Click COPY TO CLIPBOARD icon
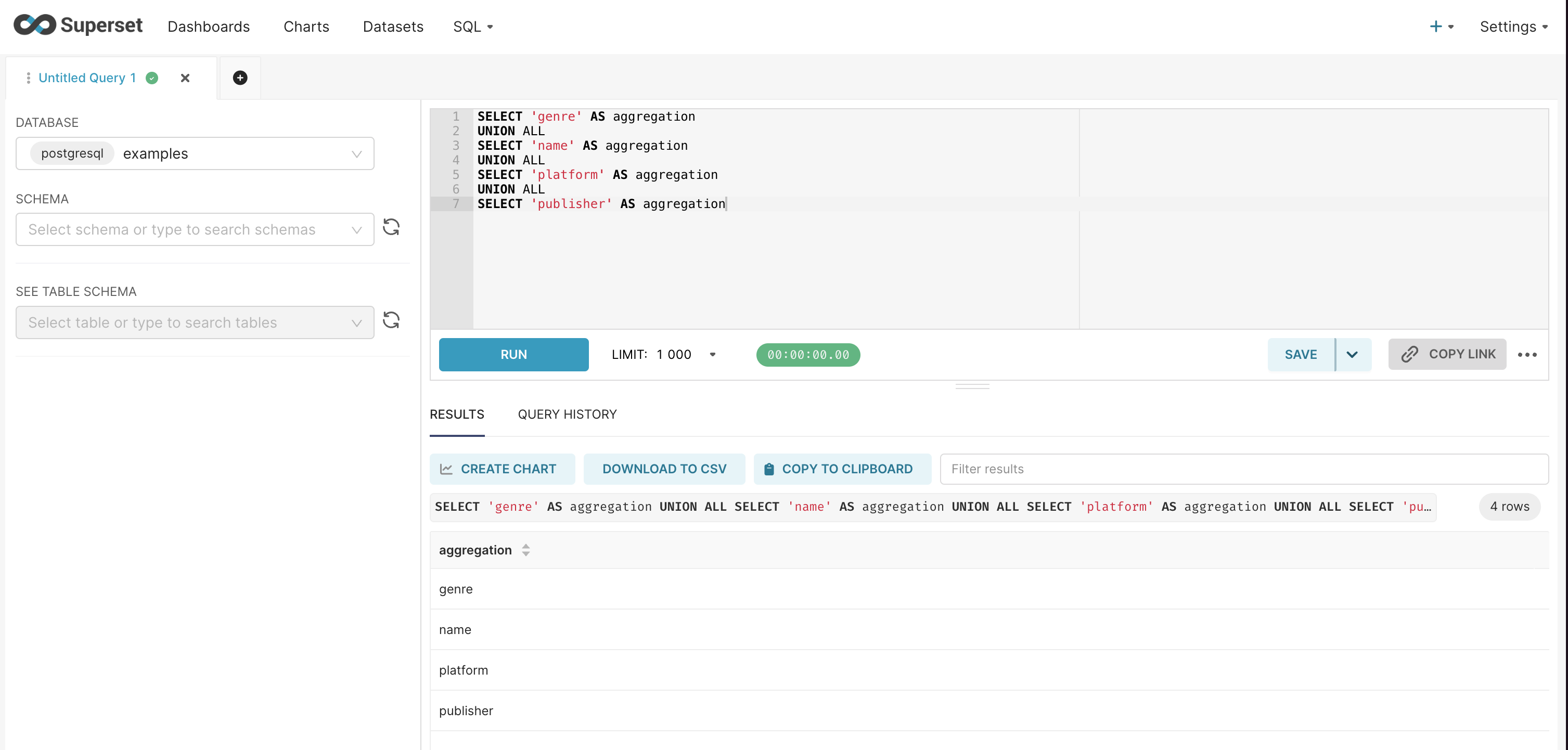The height and width of the screenshot is (750, 1568). click(770, 468)
